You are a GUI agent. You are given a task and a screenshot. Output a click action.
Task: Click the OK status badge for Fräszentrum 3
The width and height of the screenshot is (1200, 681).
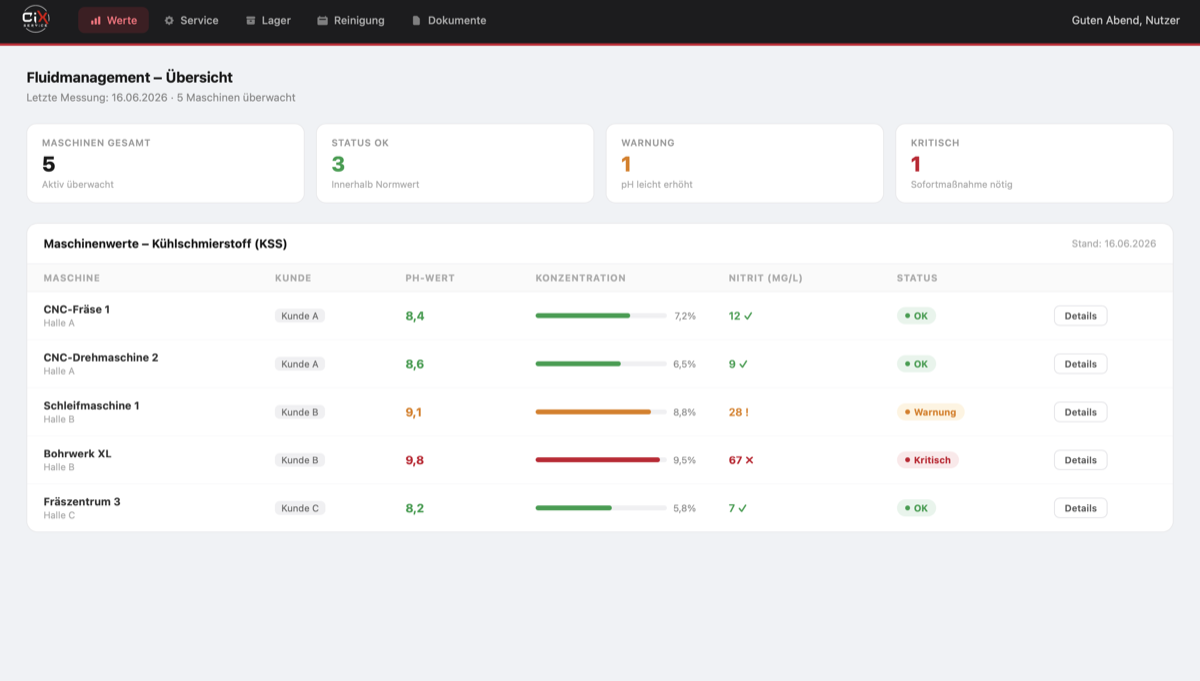pyautogui.click(x=916, y=508)
